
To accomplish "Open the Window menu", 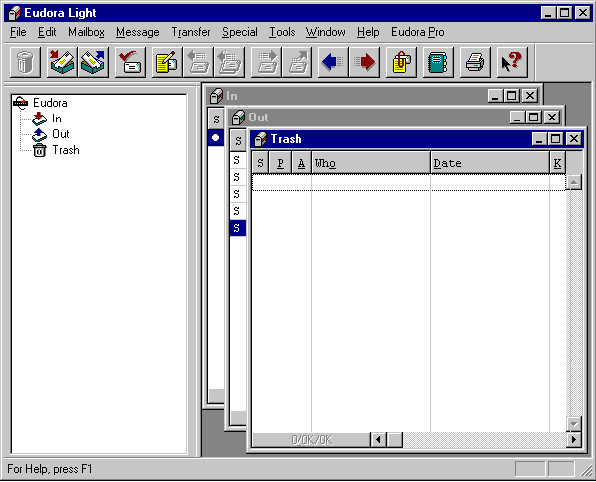I will pyautogui.click(x=326, y=32).
